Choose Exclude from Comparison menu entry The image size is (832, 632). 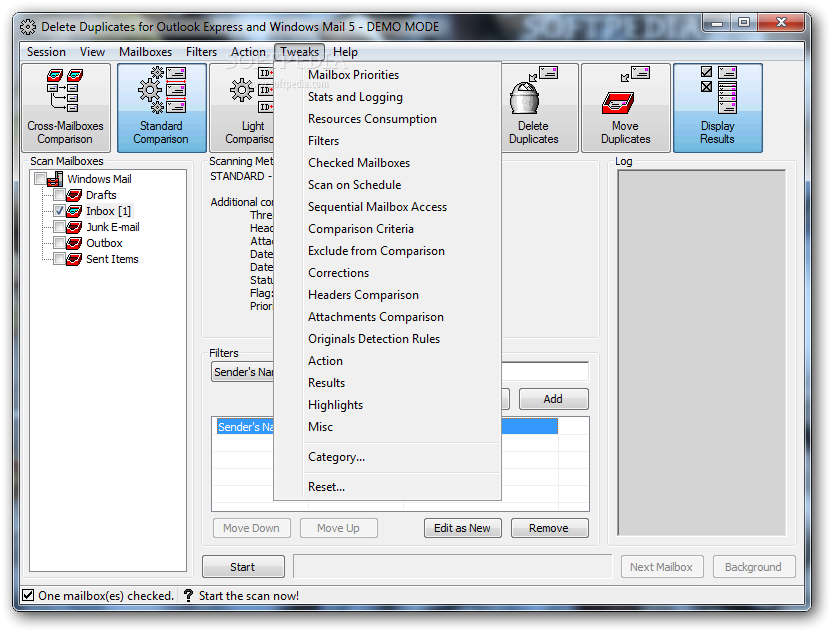(387, 251)
